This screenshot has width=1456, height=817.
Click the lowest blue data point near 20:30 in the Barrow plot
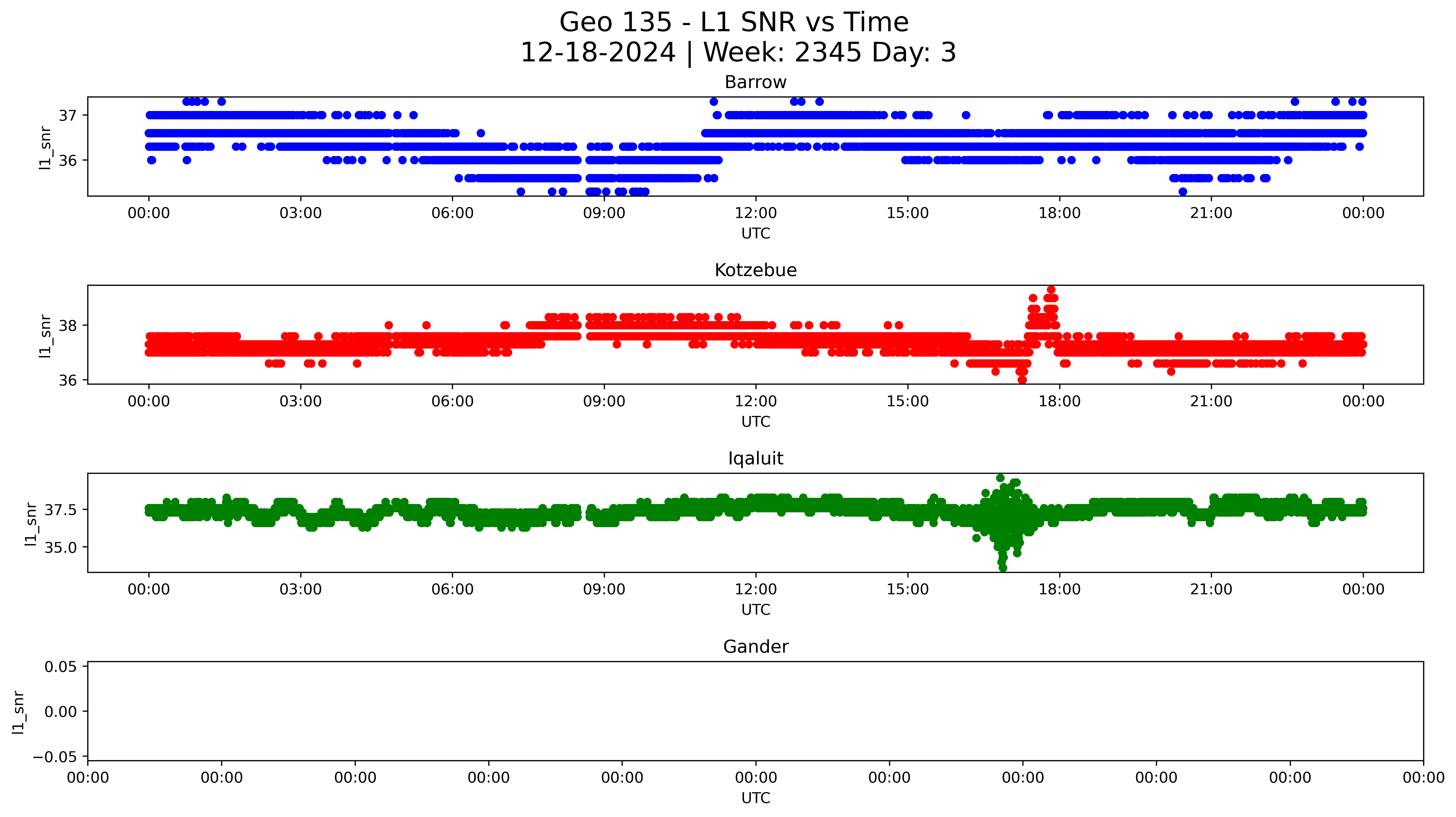pyautogui.click(x=1182, y=192)
